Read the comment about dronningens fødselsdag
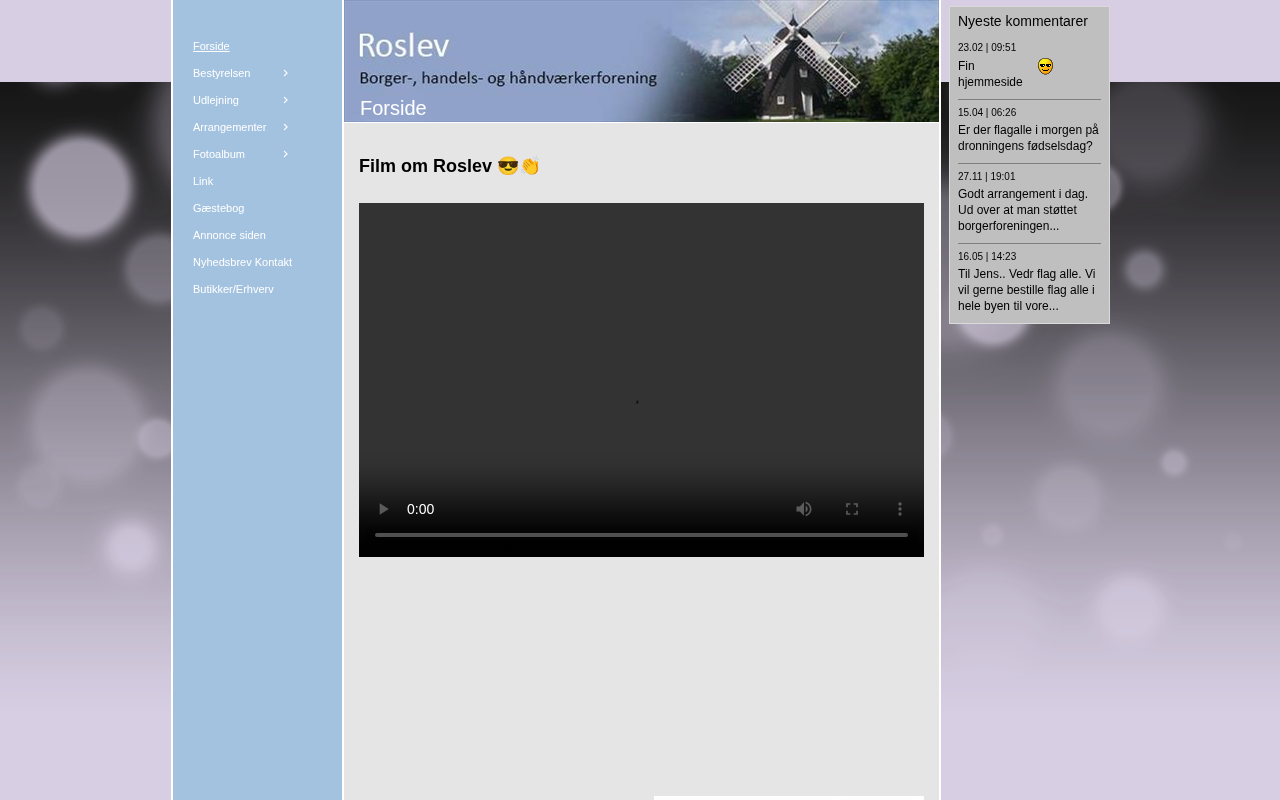The width and height of the screenshot is (1280, 800). (1028, 138)
